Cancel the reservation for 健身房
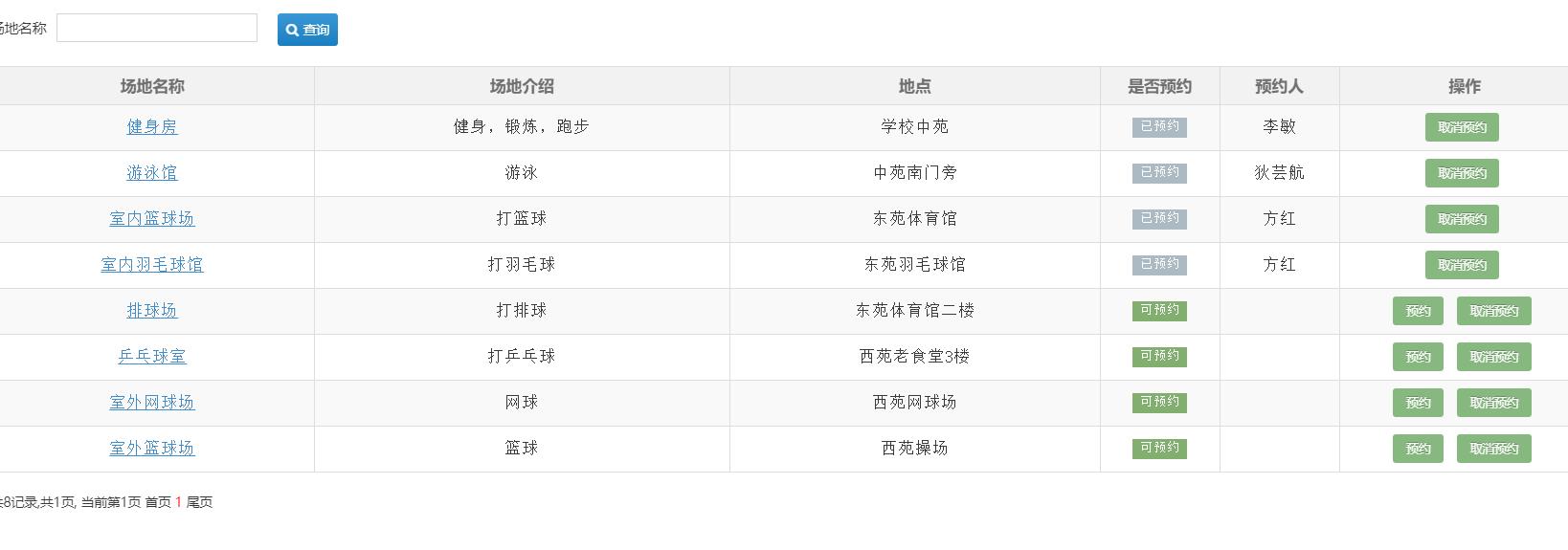Viewport: 1568px width, 550px height. pos(1462,127)
